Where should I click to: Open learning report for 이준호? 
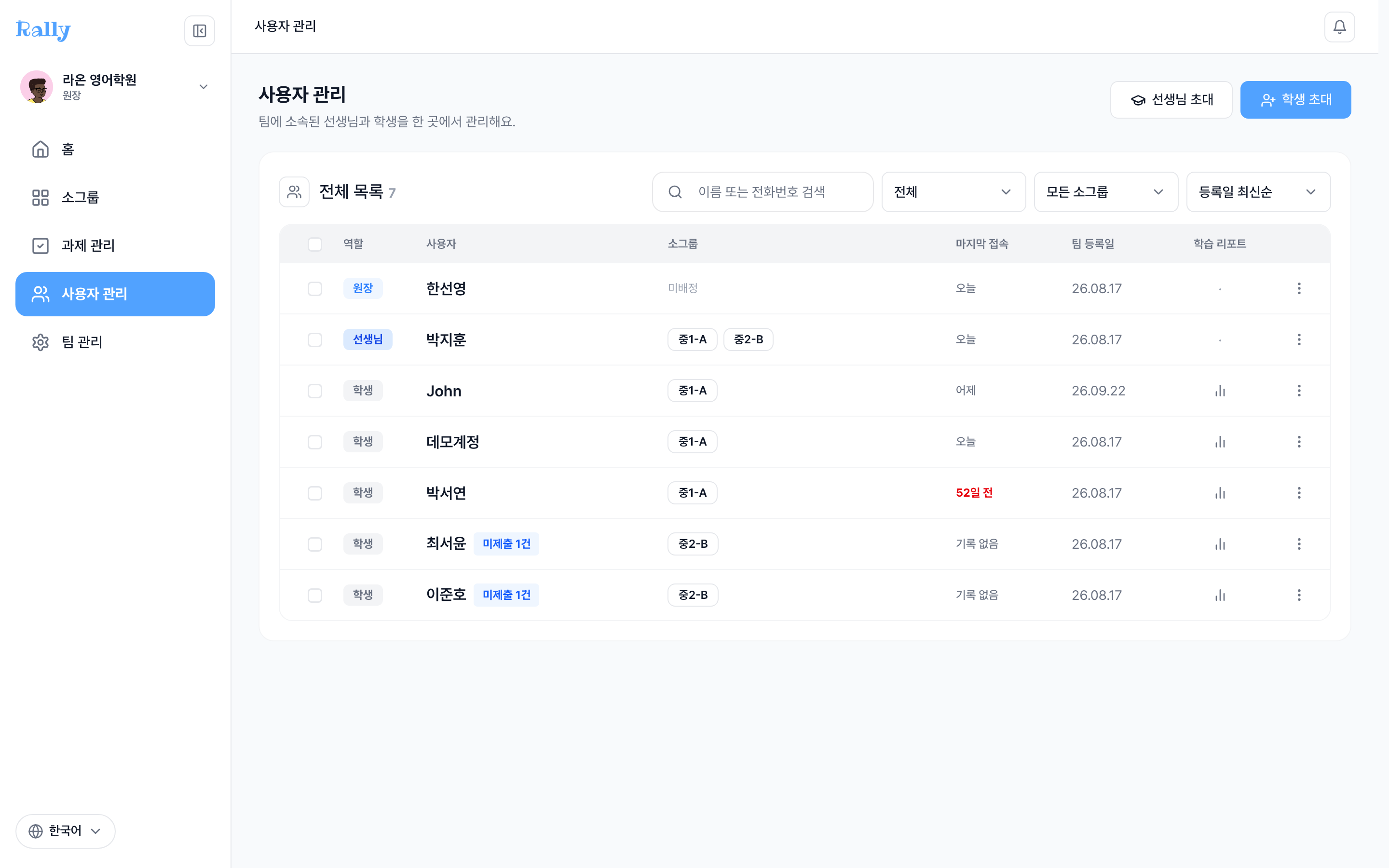click(x=1220, y=596)
